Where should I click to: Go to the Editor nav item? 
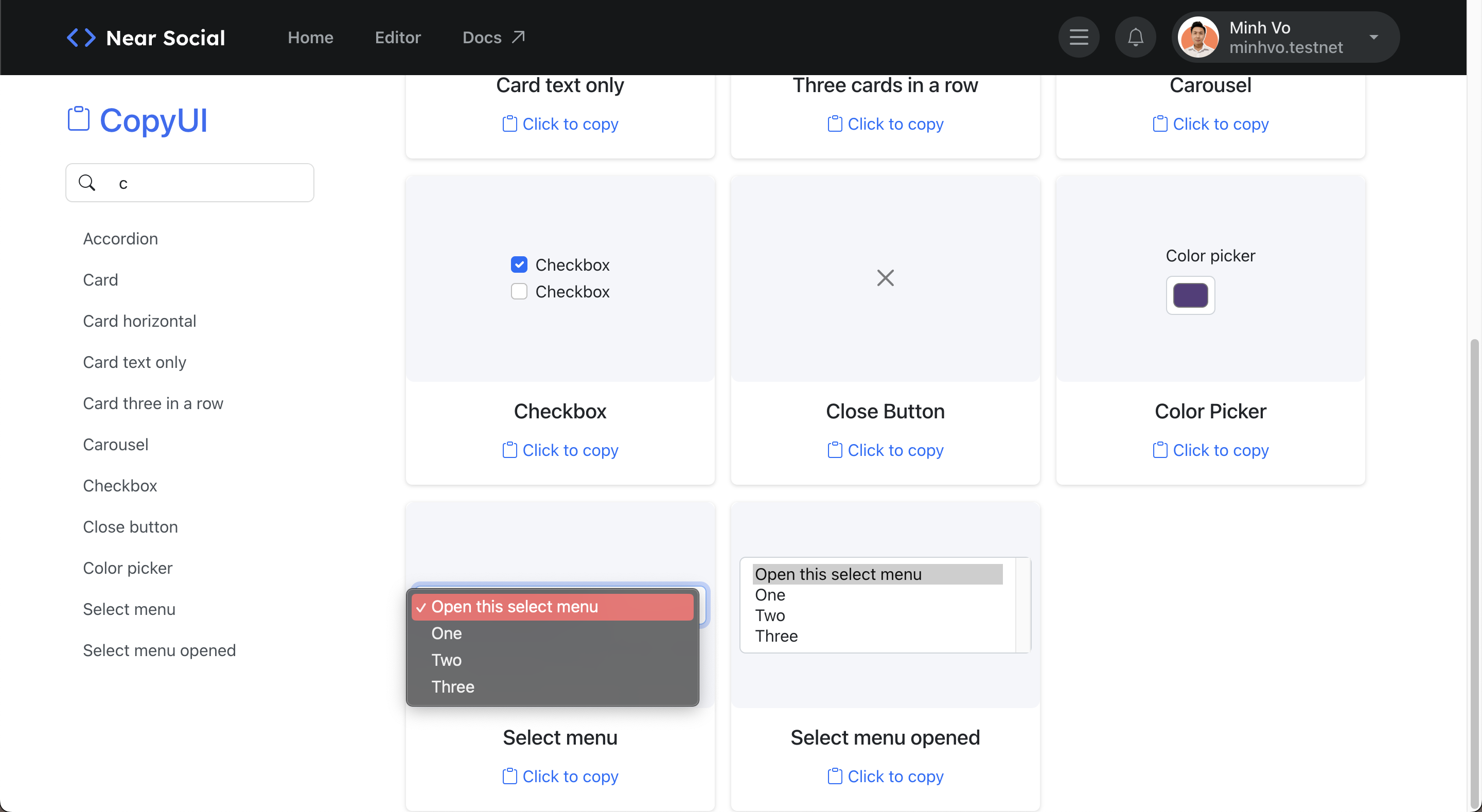(398, 38)
